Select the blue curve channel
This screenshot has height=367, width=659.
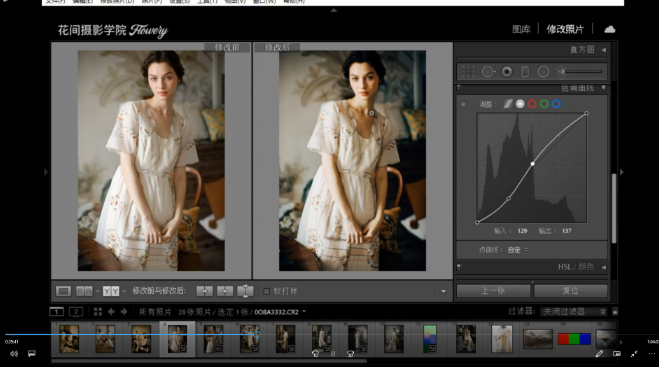click(x=556, y=104)
